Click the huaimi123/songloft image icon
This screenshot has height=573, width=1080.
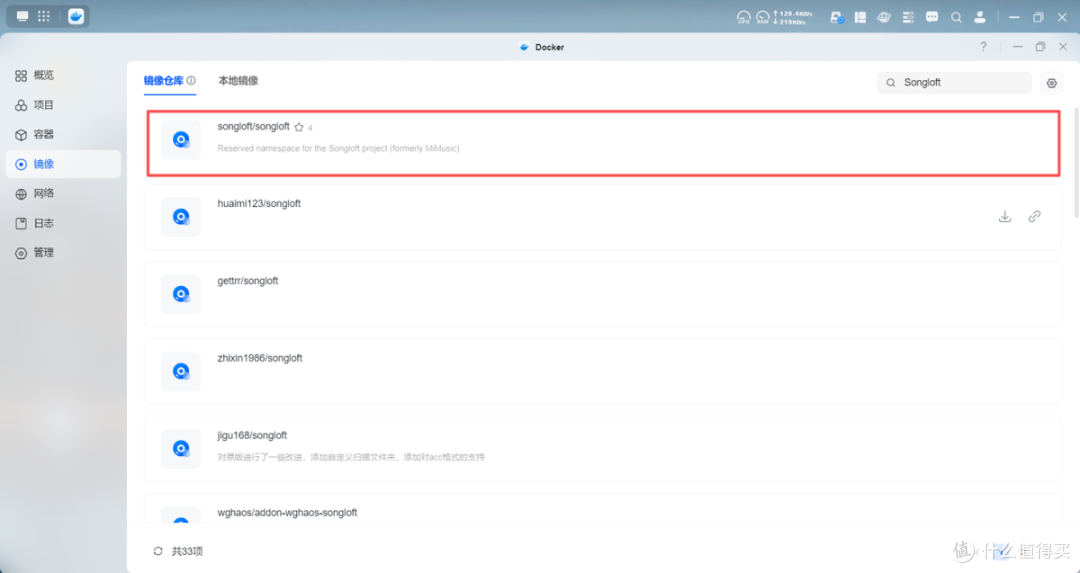click(x=181, y=217)
